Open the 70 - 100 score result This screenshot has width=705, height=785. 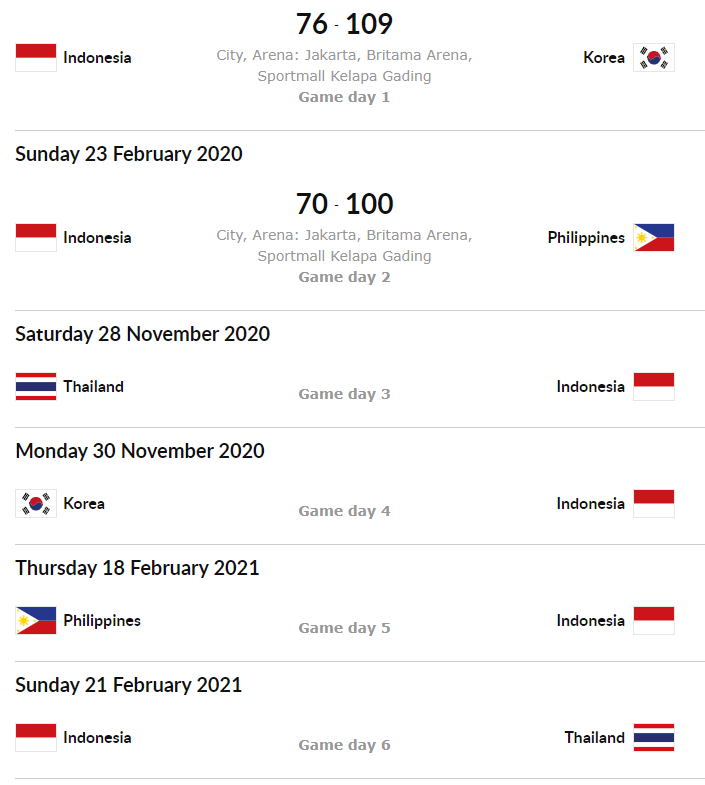point(344,204)
